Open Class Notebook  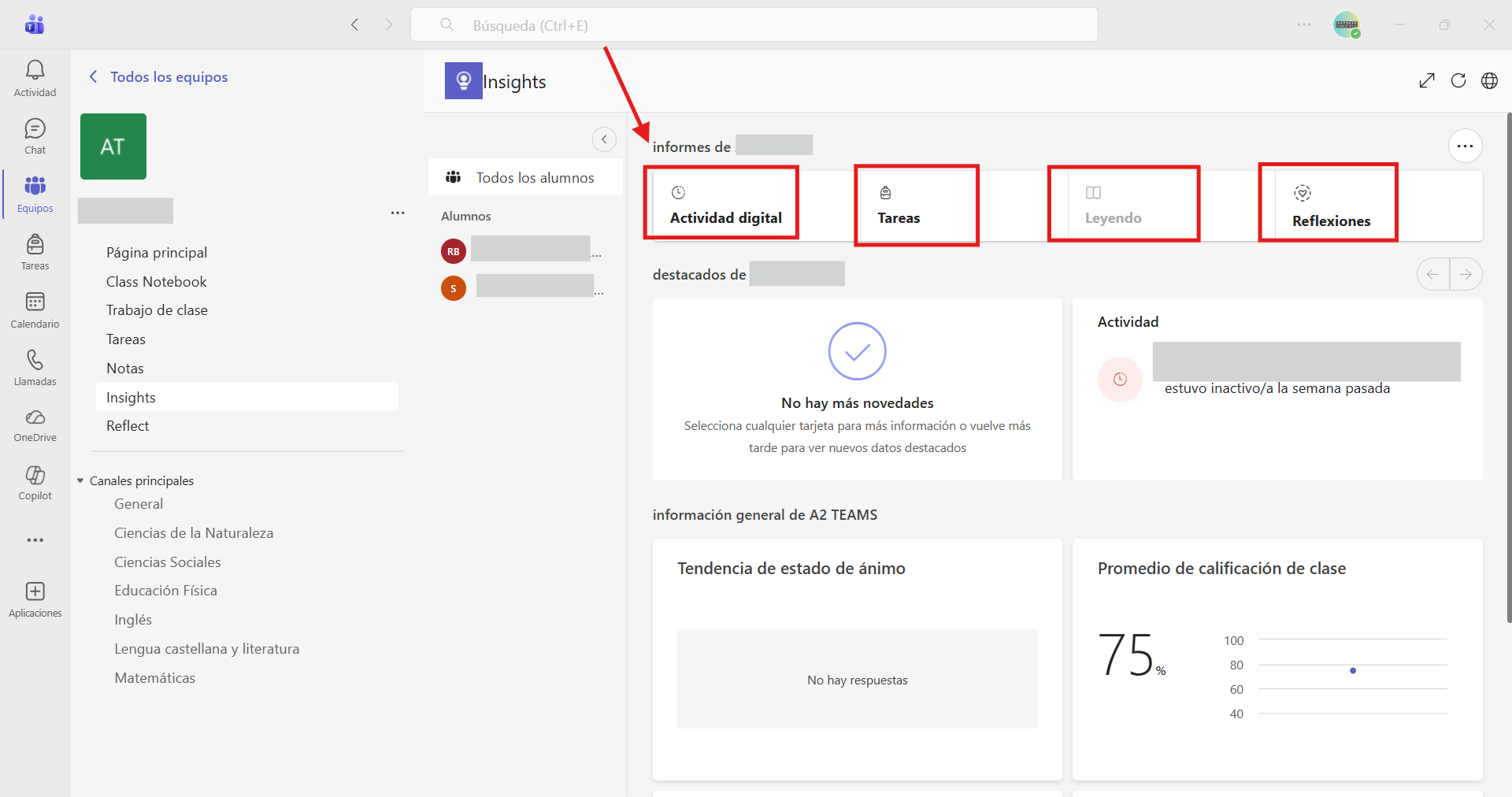[157, 281]
